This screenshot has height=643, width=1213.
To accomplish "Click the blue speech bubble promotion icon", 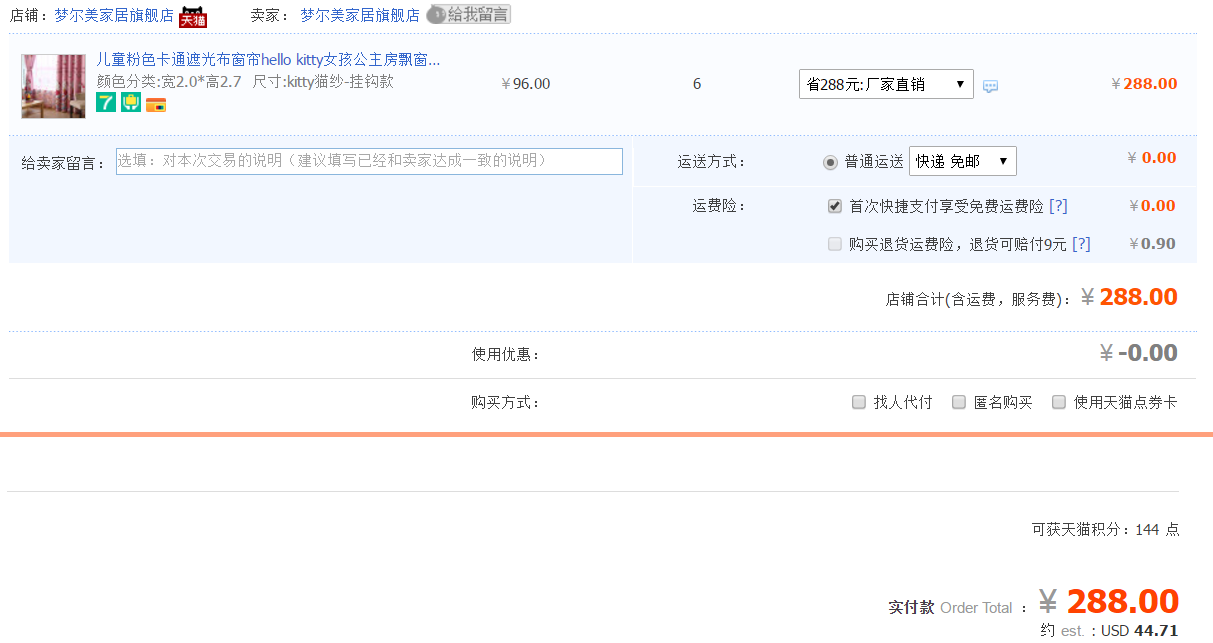I will click(x=990, y=86).
